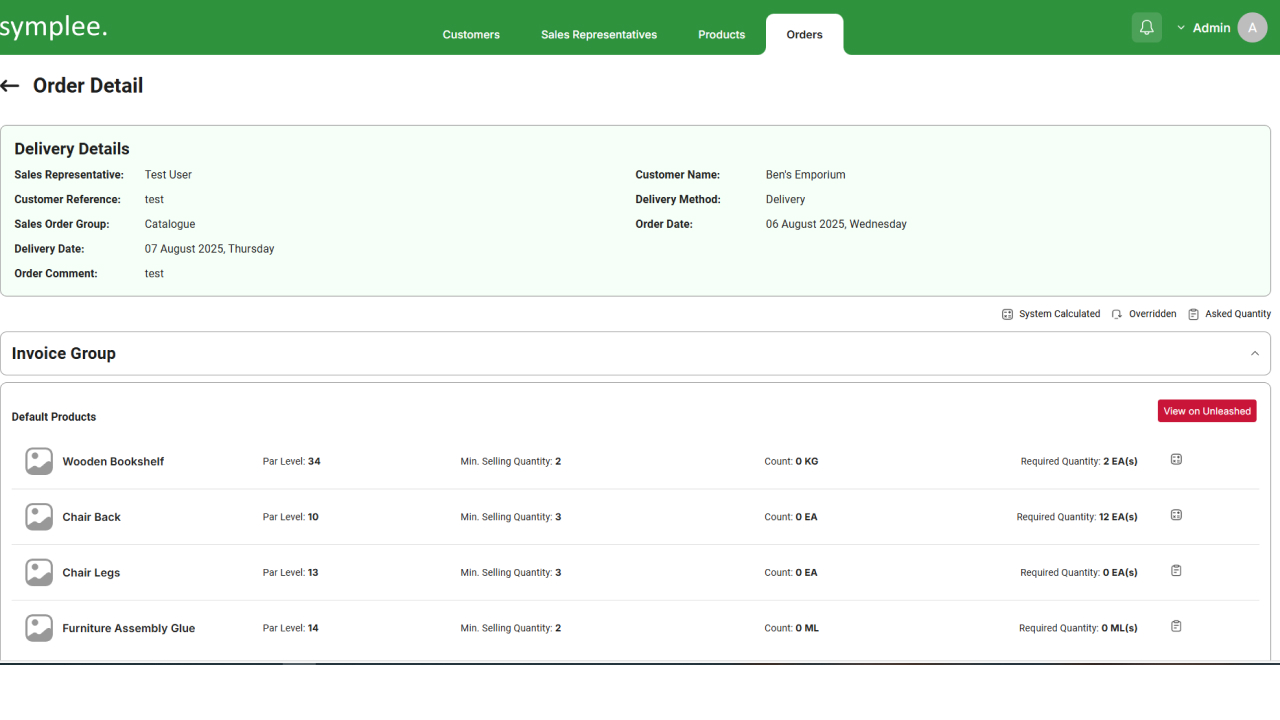Open the Sales Representatives tab
This screenshot has width=1280, height=720.
tap(599, 35)
